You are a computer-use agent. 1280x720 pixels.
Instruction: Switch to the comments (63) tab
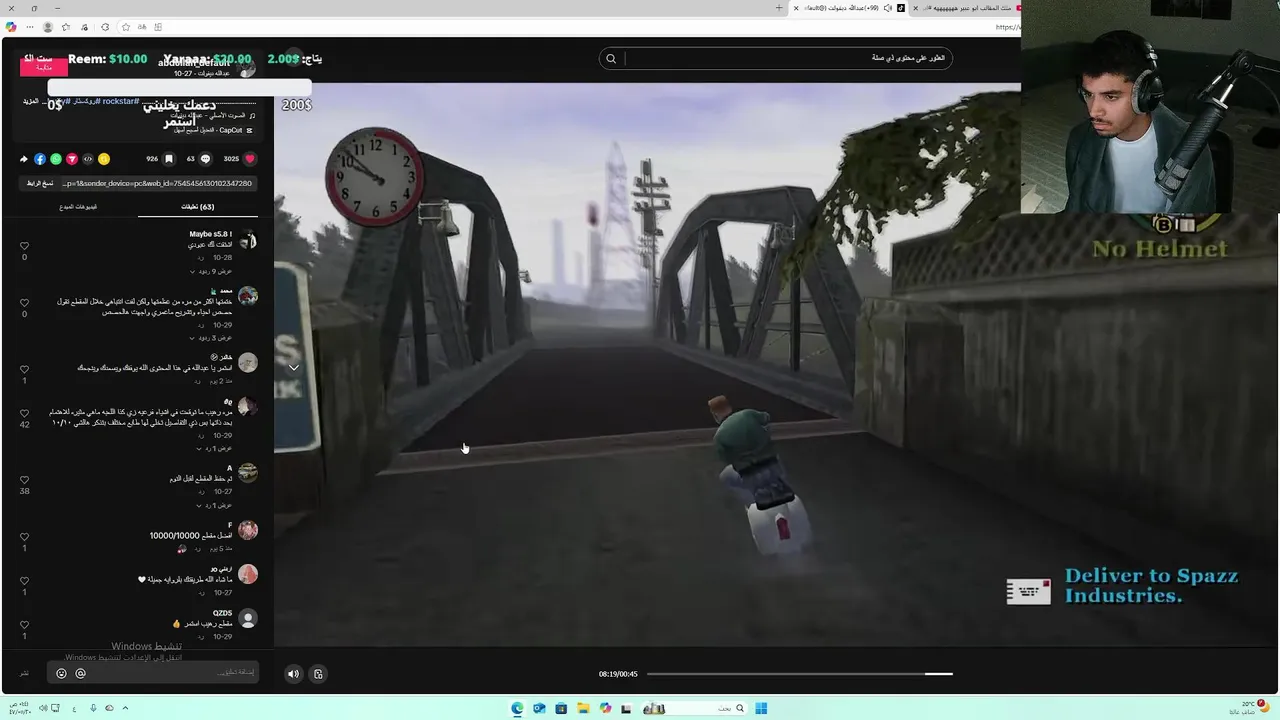[x=197, y=207]
